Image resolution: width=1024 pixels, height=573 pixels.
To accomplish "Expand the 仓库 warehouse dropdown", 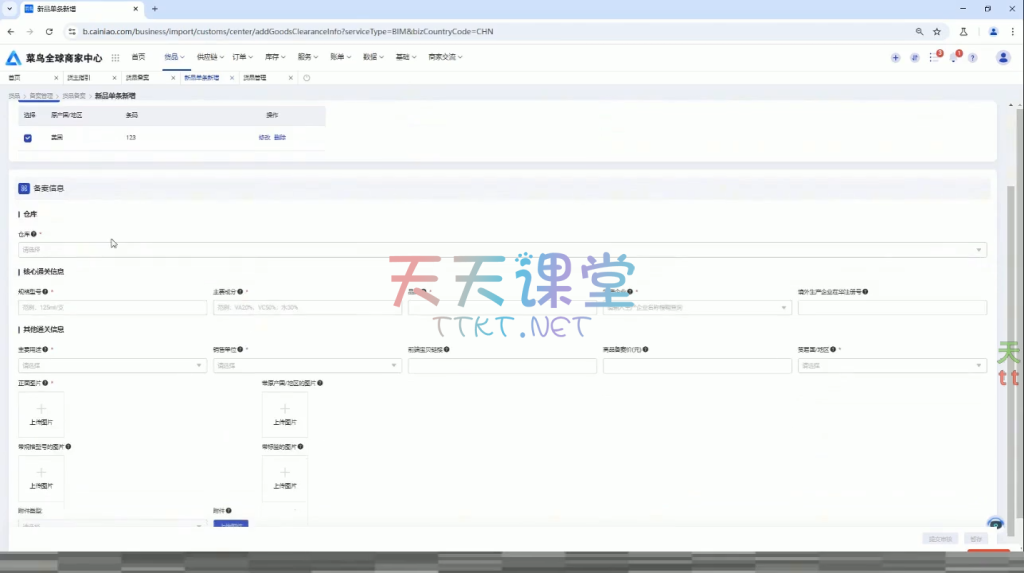I will click(502, 250).
